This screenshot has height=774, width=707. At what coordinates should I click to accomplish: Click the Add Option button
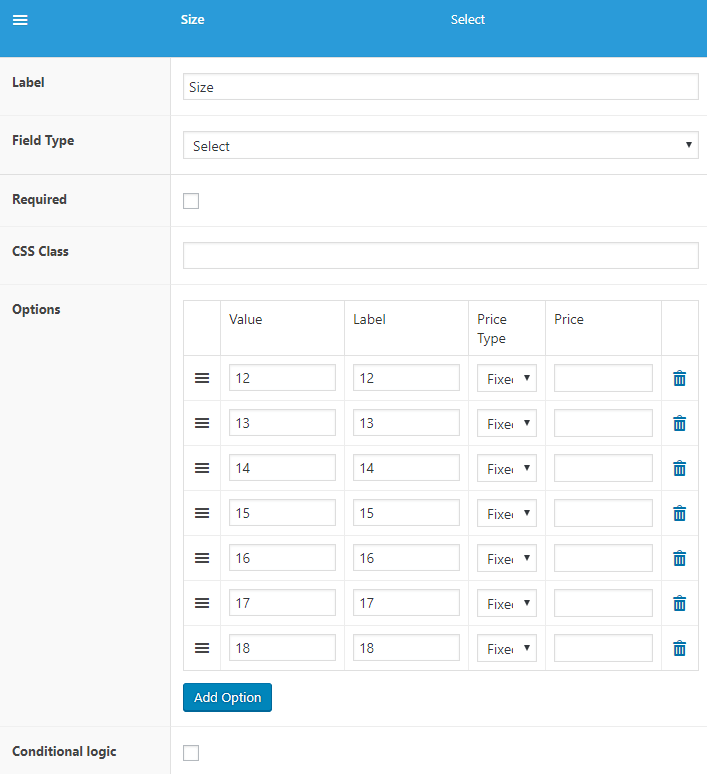pyautogui.click(x=227, y=697)
